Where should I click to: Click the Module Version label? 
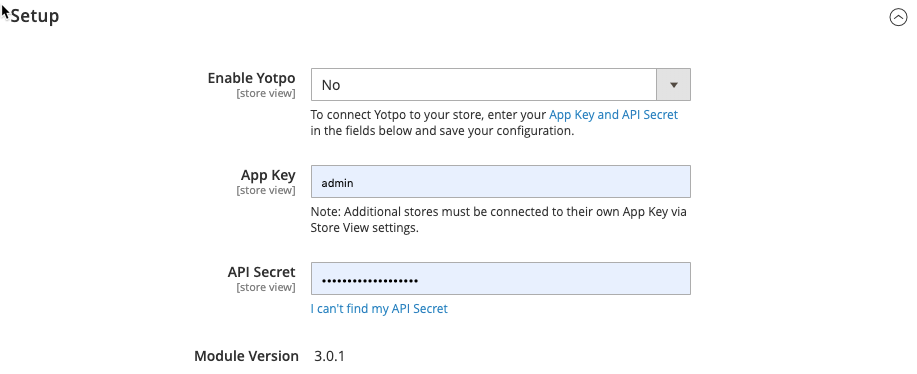[246, 356]
